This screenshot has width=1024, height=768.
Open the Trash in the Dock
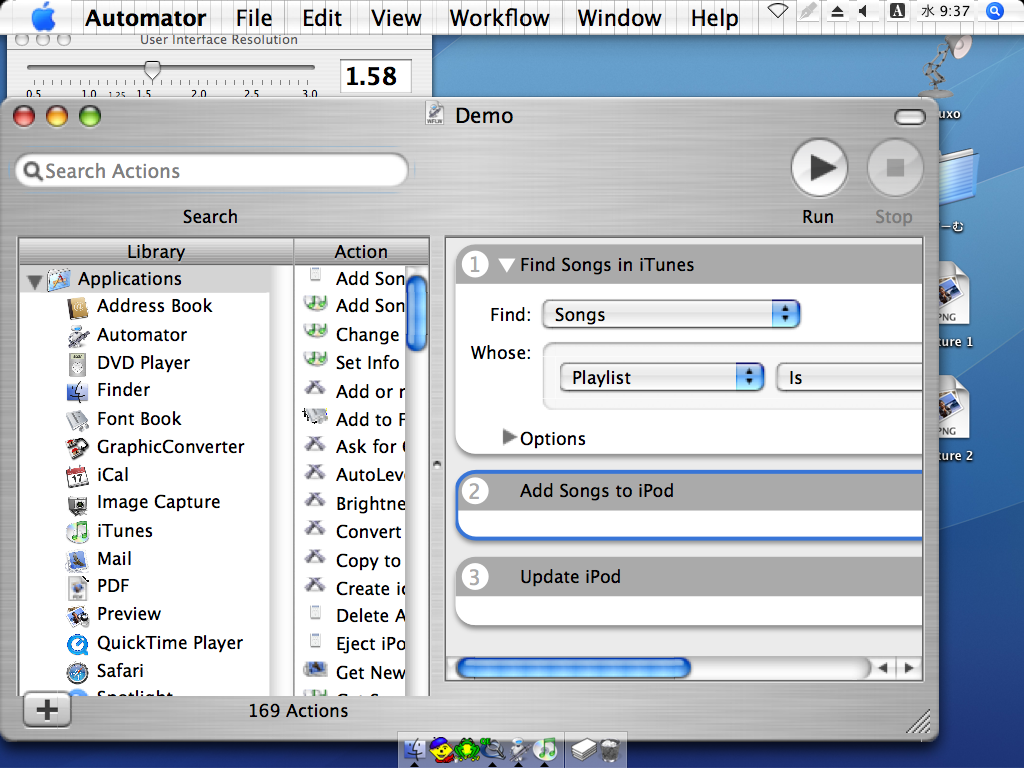(x=610, y=750)
